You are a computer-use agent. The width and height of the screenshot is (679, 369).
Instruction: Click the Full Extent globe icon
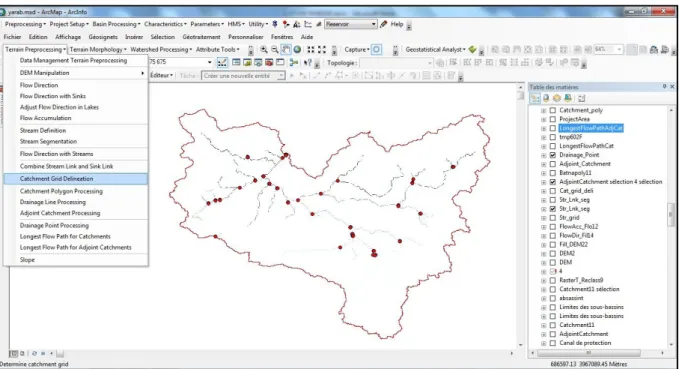click(x=297, y=49)
